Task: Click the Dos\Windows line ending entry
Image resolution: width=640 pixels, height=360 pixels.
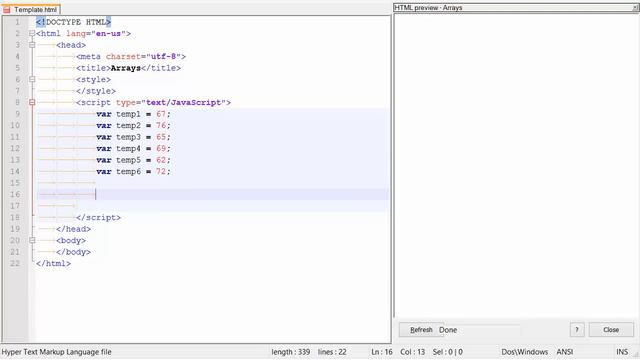Action: [x=525, y=352]
